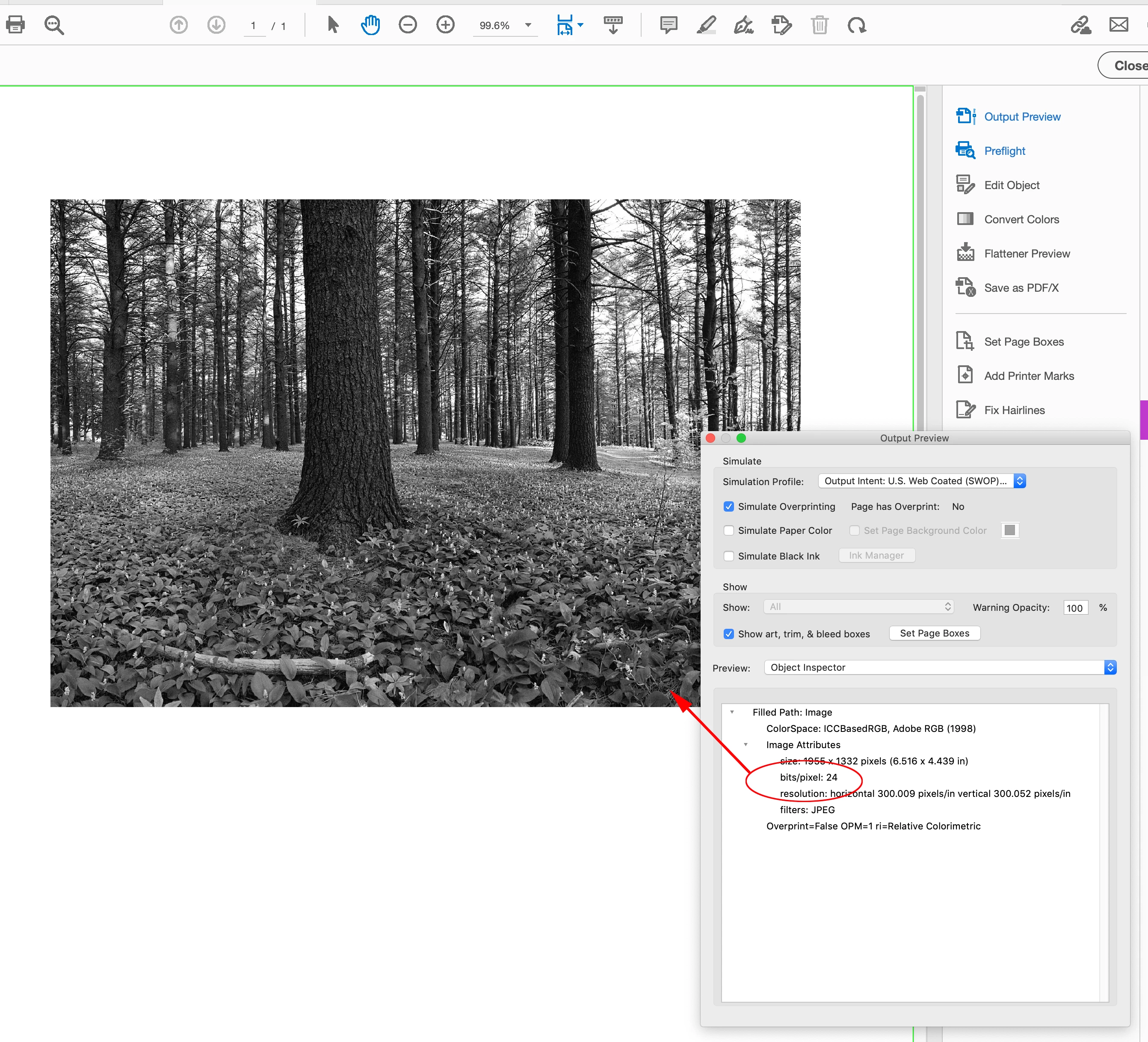Enable Simulate Paper Color checkbox
The width and height of the screenshot is (1148, 1042).
729,530
